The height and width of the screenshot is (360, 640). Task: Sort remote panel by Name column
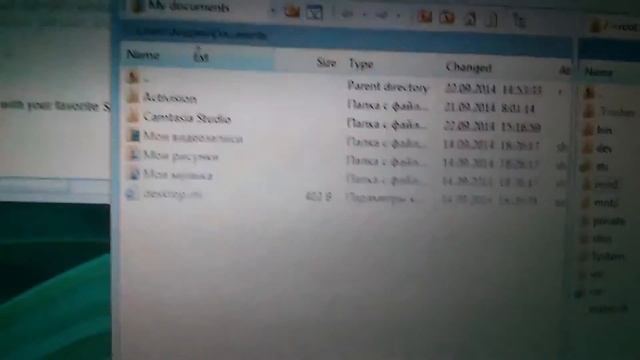tap(598, 72)
